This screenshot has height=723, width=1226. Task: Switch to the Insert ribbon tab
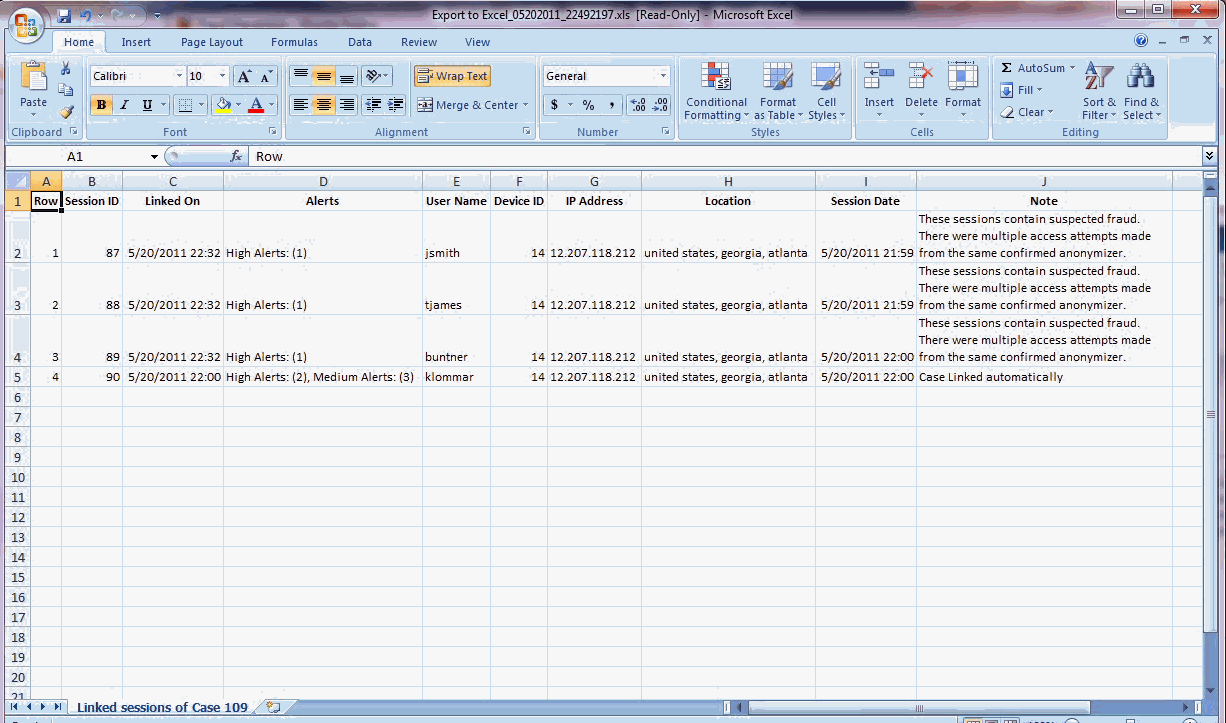click(x=135, y=42)
